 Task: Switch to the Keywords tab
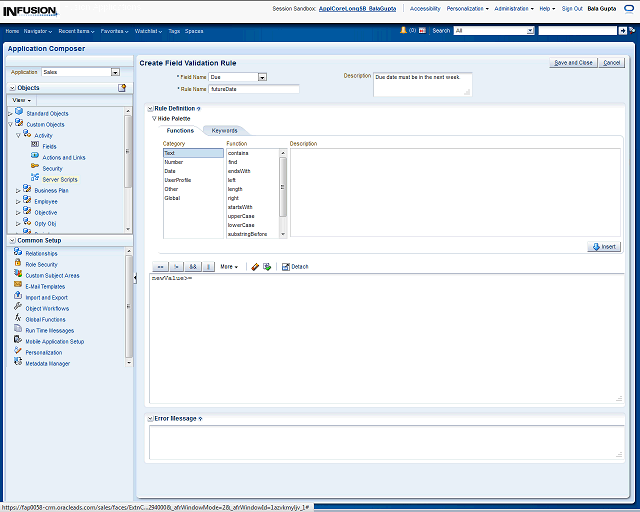(x=224, y=130)
